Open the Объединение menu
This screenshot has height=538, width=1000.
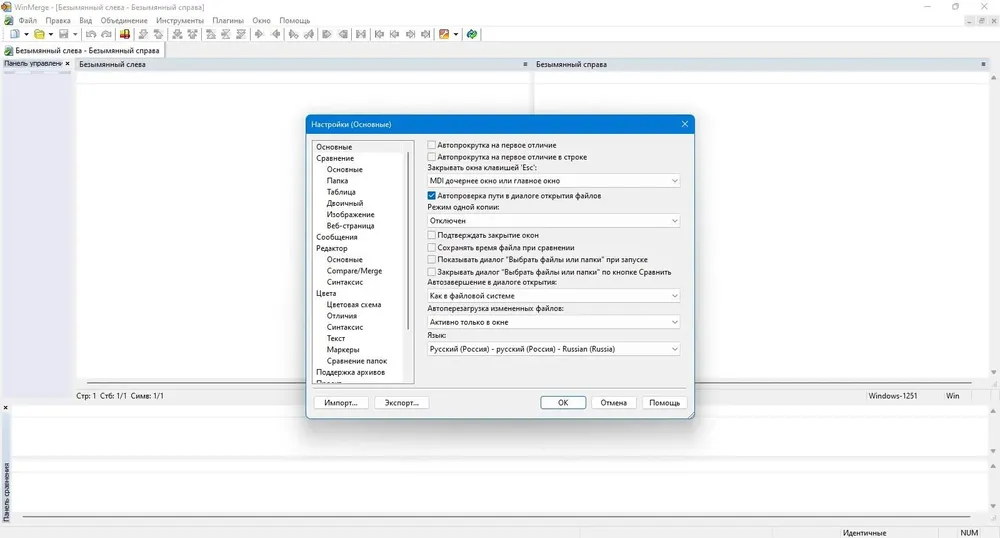124,20
